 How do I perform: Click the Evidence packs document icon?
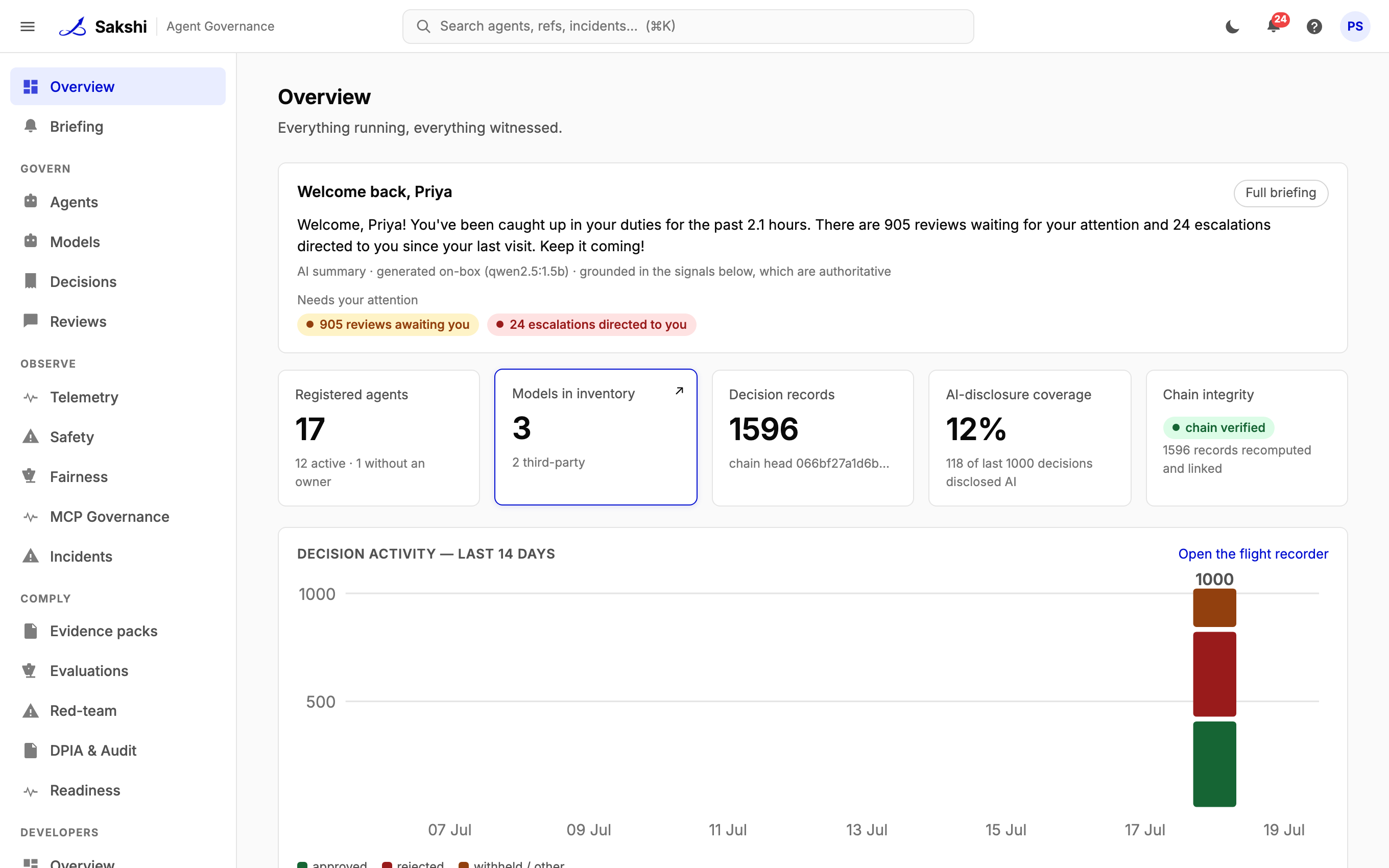(x=31, y=631)
